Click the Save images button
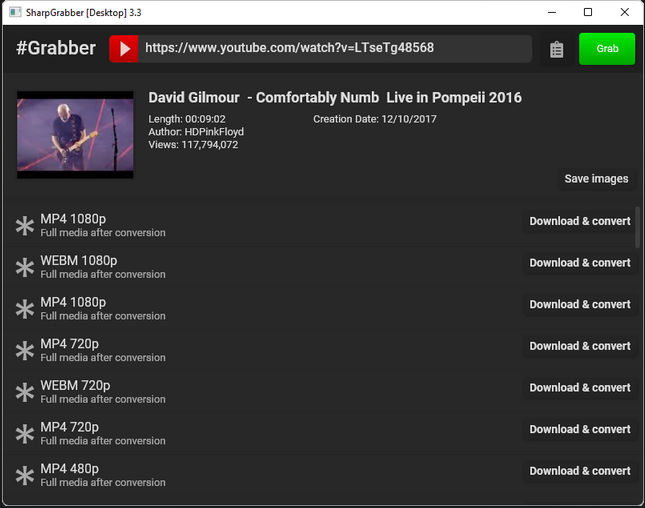The image size is (645, 508). [x=596, y=179]
